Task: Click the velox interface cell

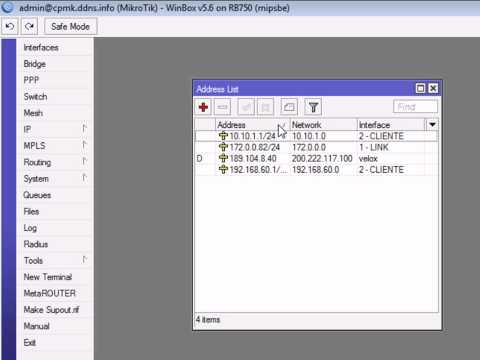Action: tap(368, 159)
